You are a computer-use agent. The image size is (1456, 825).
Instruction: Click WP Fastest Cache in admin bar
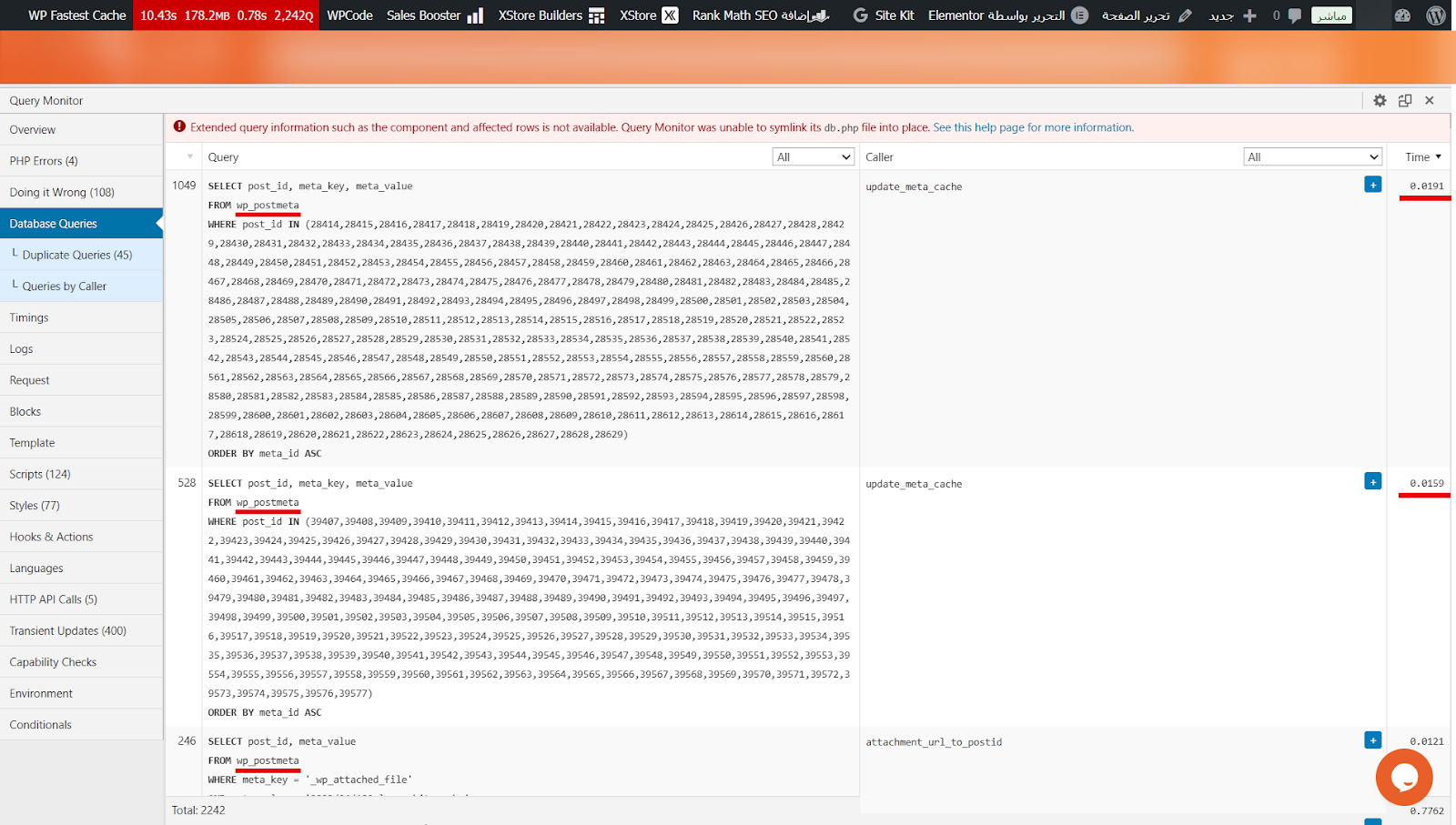[76, 15]
